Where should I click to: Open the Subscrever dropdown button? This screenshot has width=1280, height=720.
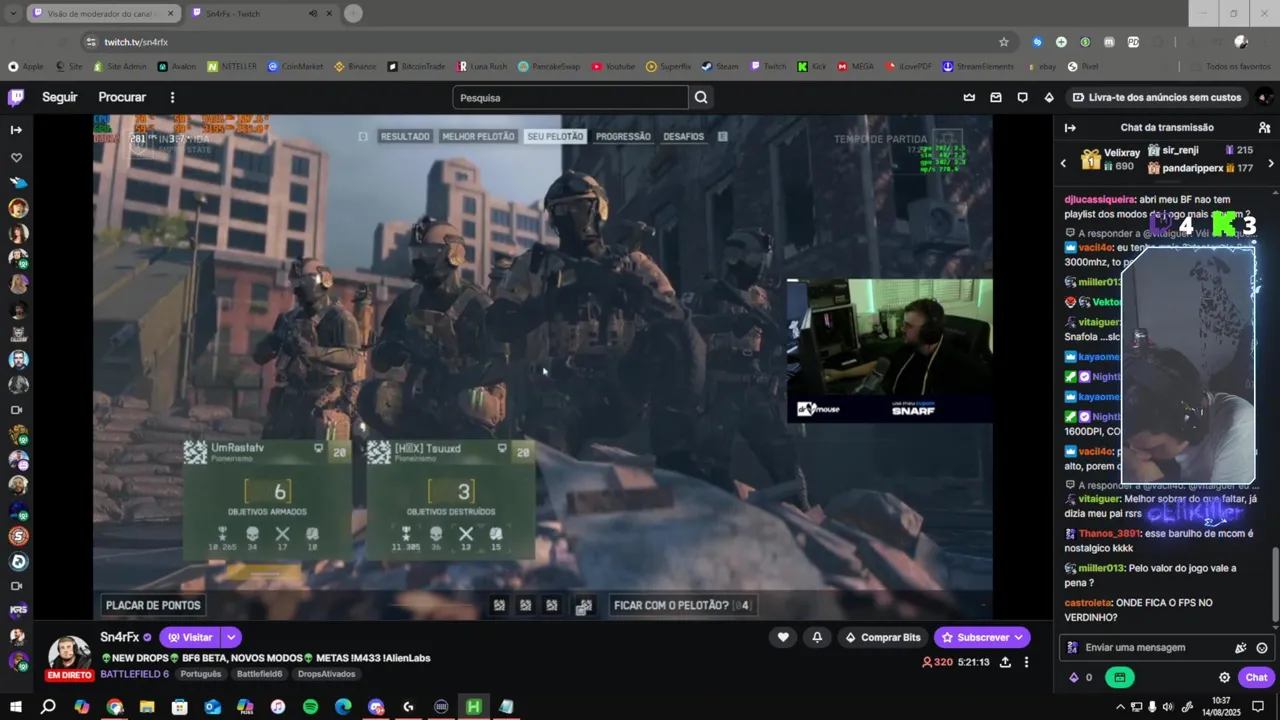coord(982,637)
